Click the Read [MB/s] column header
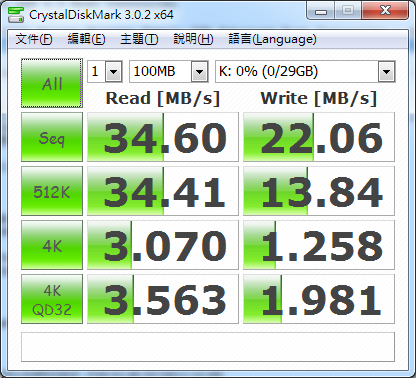Image resolution: width=416 pixels, height=378 pixels. [x=163, y=98]
